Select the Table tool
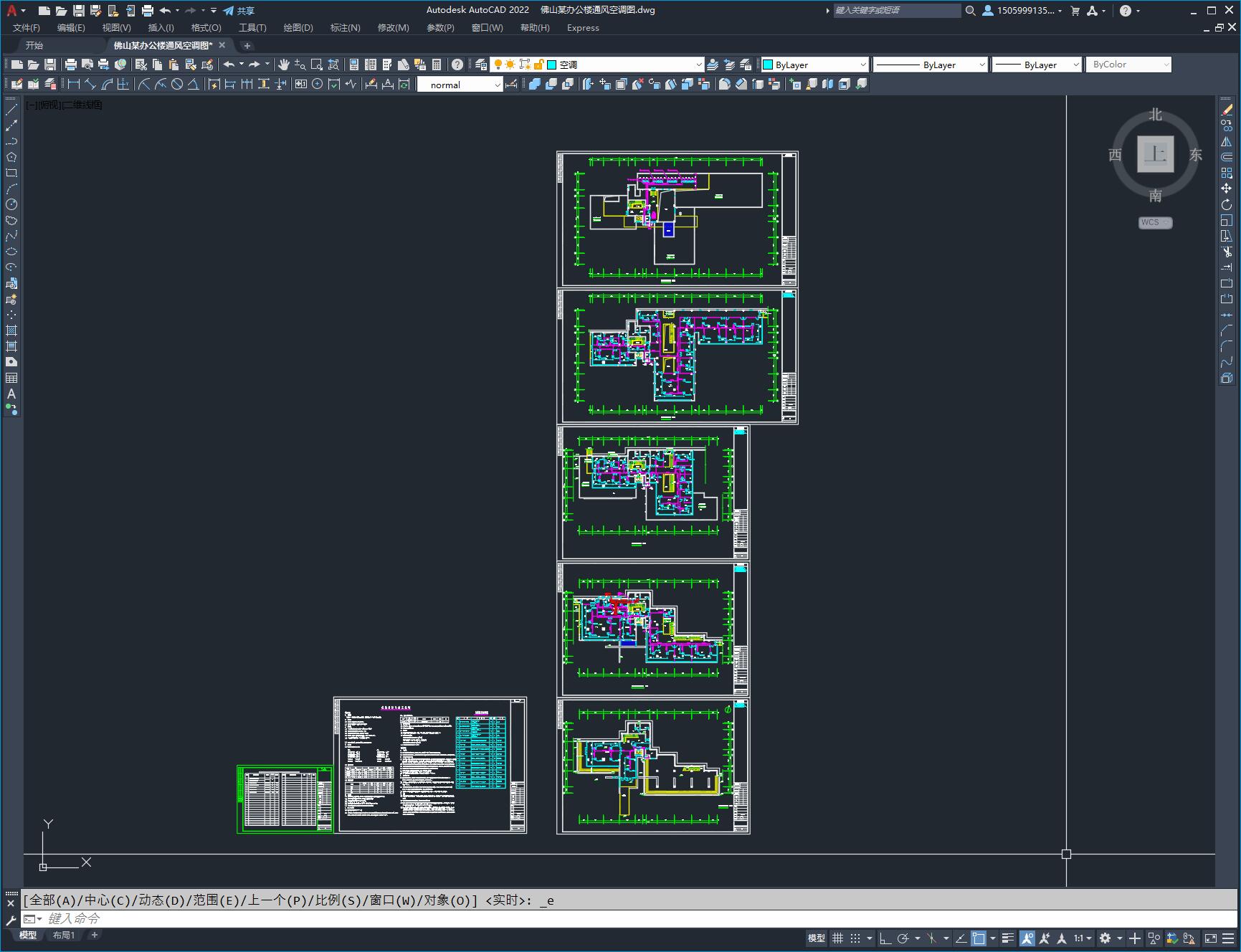Viewport: 1241px width, 952px height. 11,379
